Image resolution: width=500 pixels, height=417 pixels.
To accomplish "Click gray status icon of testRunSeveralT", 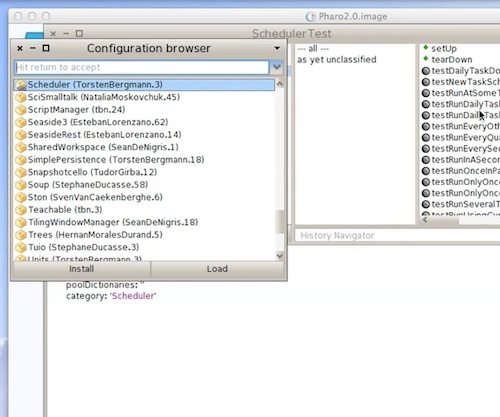I will point(426,204).
